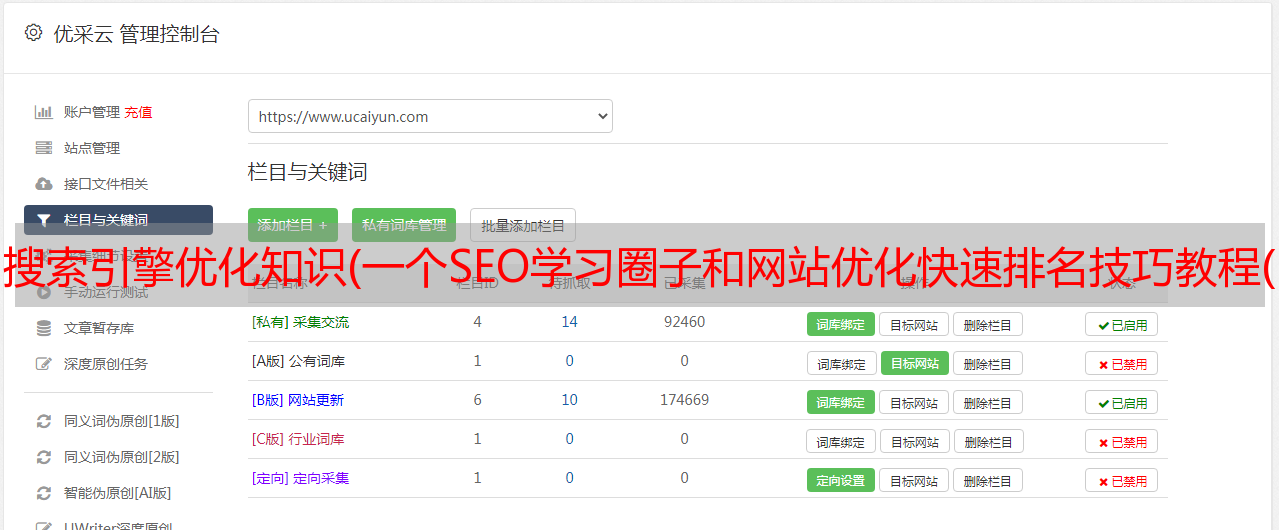Viewport: 1279px width, 530px height.
Task: Click column name [B版] 网站更新
Action: point(297,400)
